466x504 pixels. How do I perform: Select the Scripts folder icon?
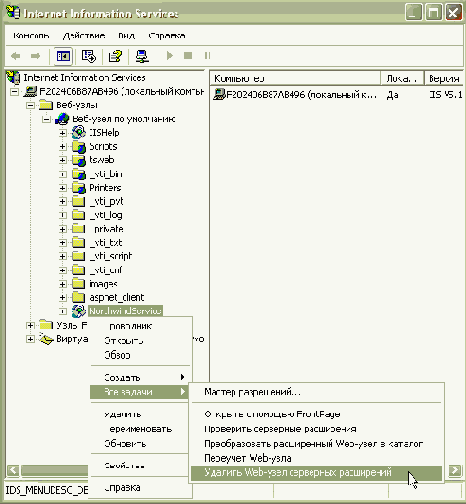(79, 146)
